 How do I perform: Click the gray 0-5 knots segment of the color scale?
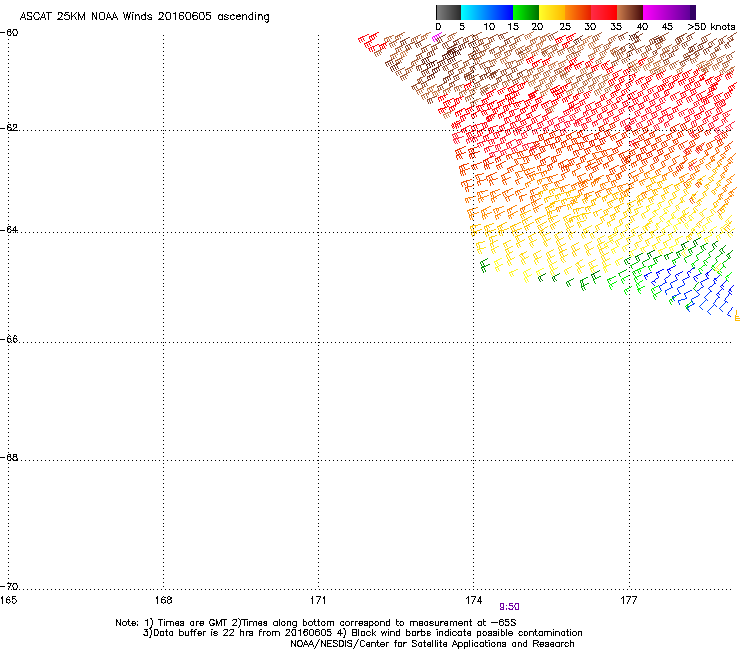tap(448, 12)
